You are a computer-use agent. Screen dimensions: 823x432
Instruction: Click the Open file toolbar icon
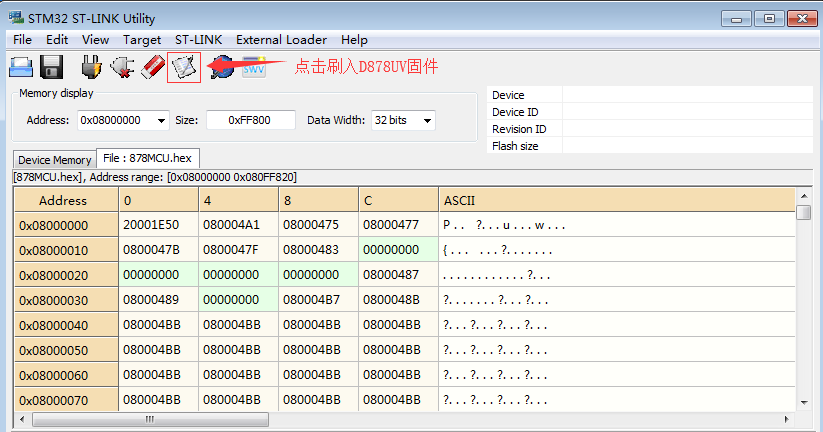coord(21,67)
